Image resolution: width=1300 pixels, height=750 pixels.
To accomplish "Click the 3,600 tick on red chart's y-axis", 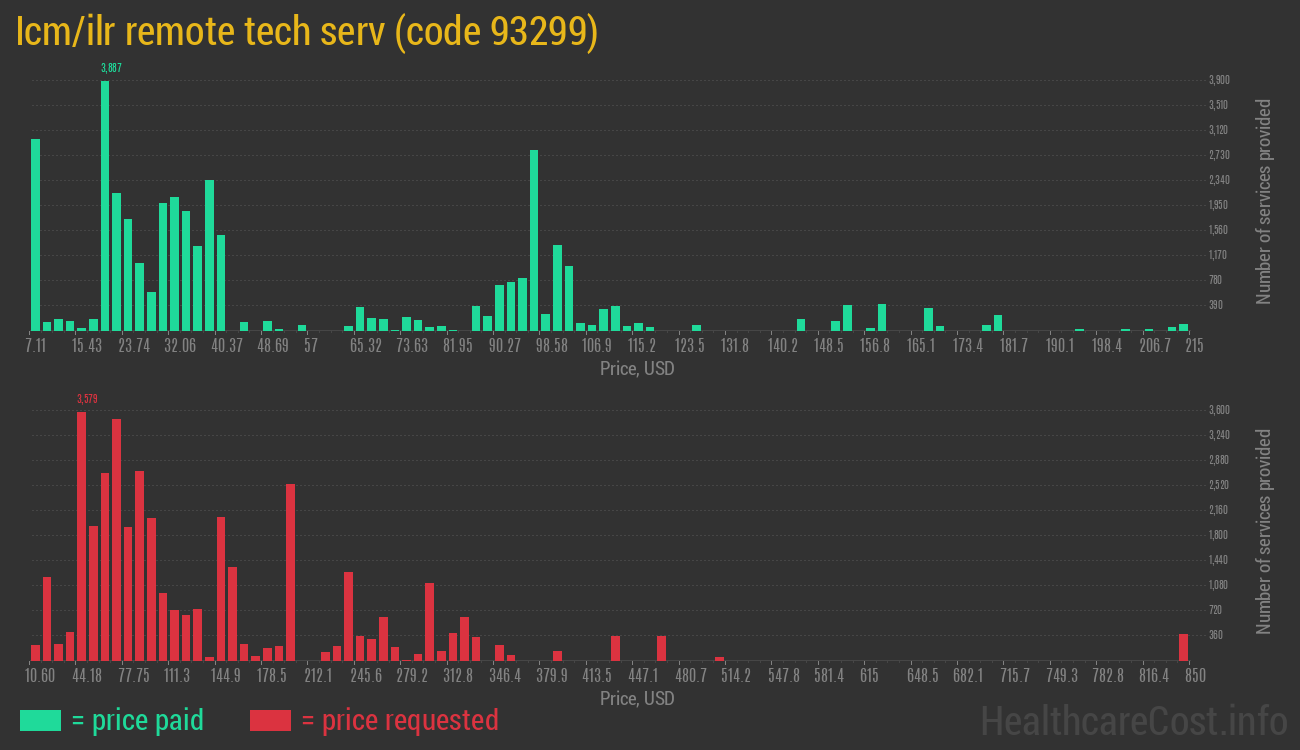I will click(1219, 410).
